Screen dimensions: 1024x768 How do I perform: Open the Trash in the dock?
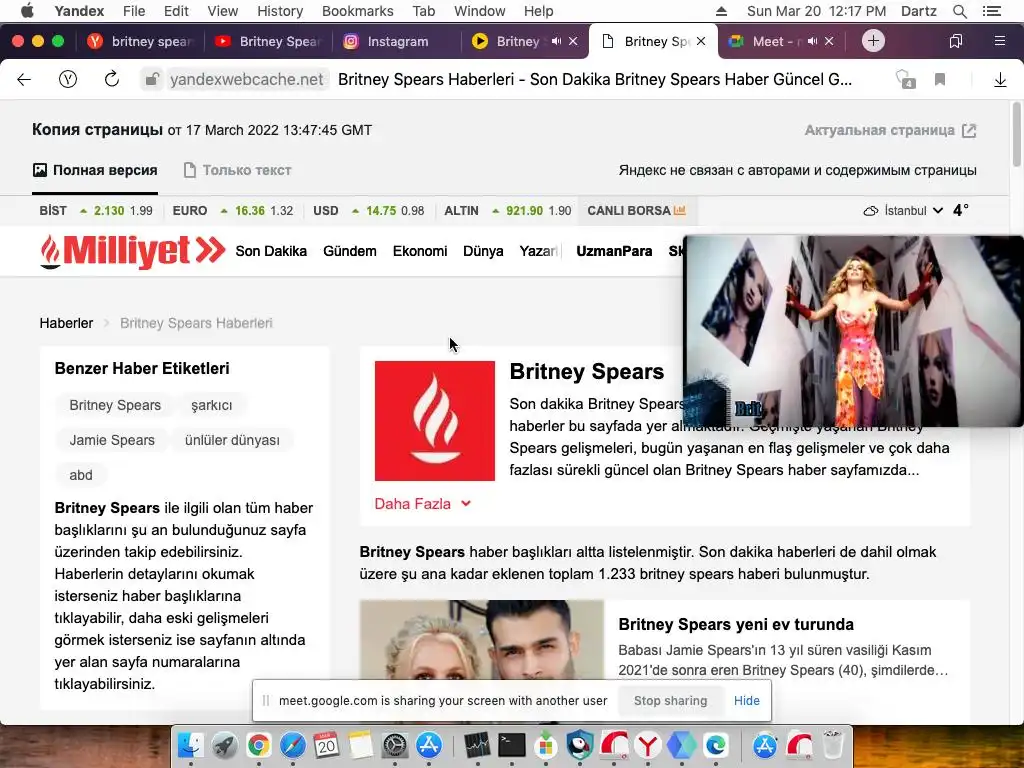pyautogui.click(x=833, y=745)
